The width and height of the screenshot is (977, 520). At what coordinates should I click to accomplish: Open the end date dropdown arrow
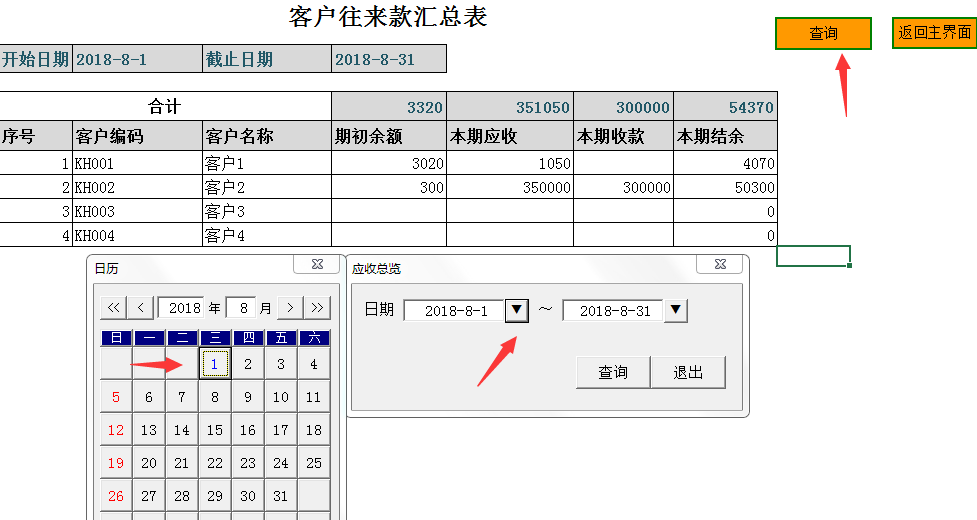[676, 310]
